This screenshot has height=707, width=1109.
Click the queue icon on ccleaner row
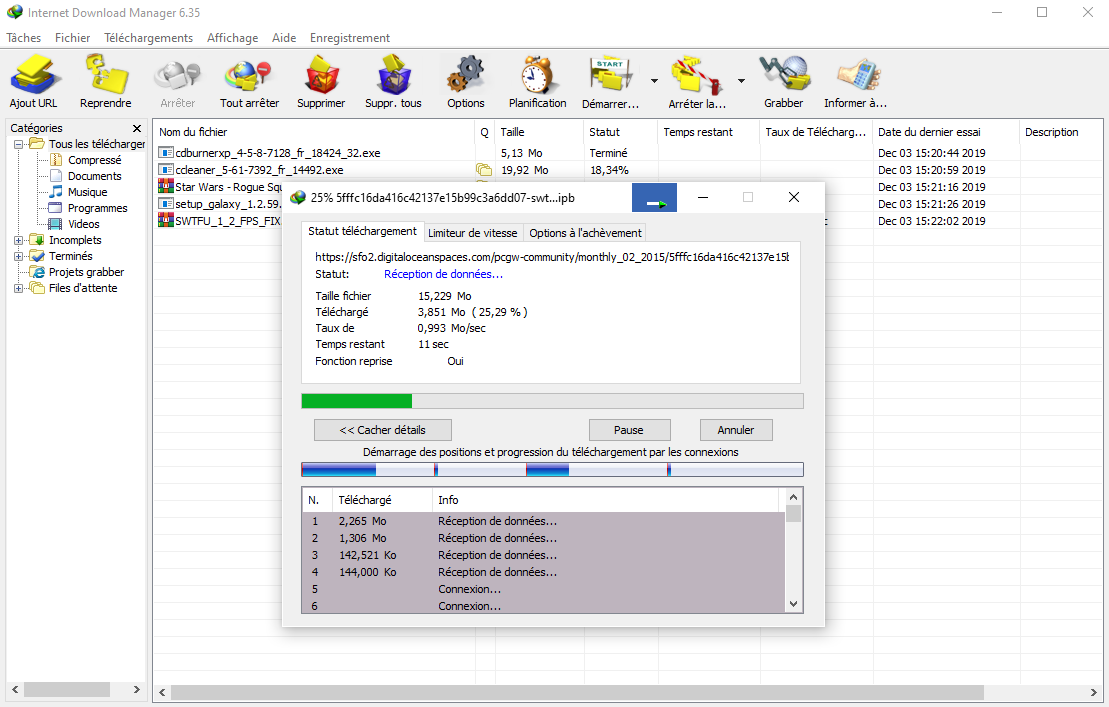(x=484, y=170)
